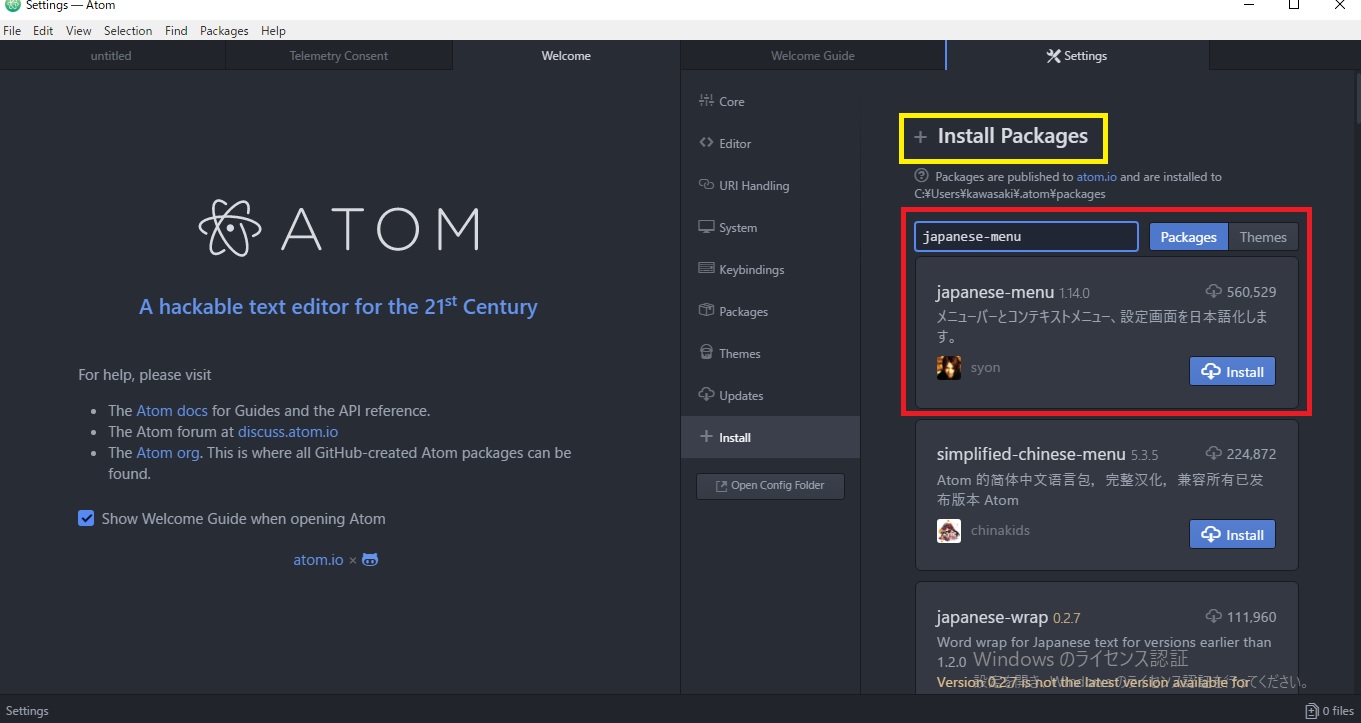
Task: Open the Core settings section
Action: 728,101
